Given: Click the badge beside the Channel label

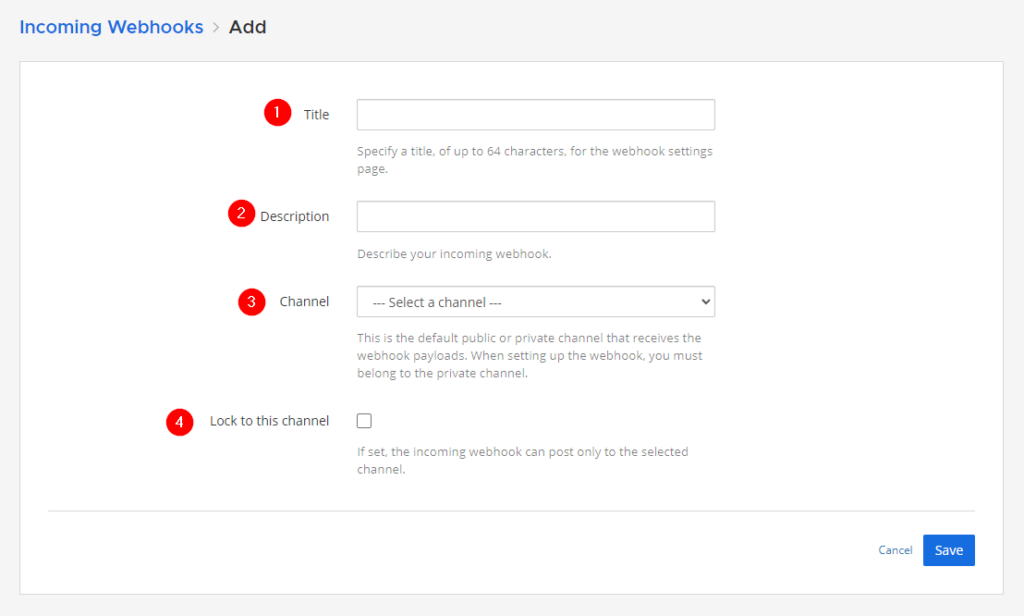Looking at the screenshot, I should click(x=251, y=301).
